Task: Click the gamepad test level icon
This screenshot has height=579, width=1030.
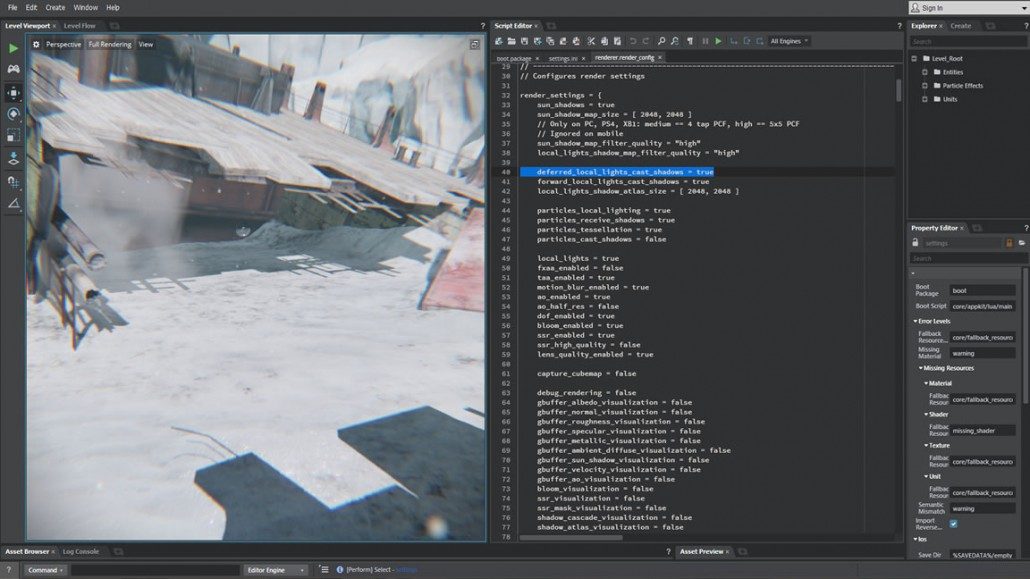Action: (13, 69)
